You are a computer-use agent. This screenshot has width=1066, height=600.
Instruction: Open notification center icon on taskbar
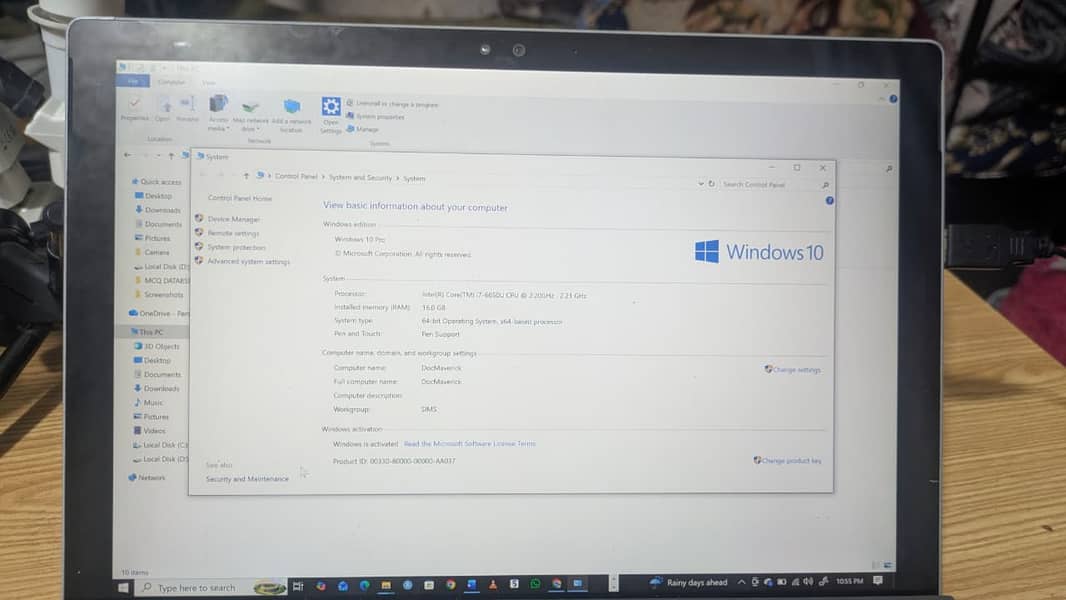878,580
